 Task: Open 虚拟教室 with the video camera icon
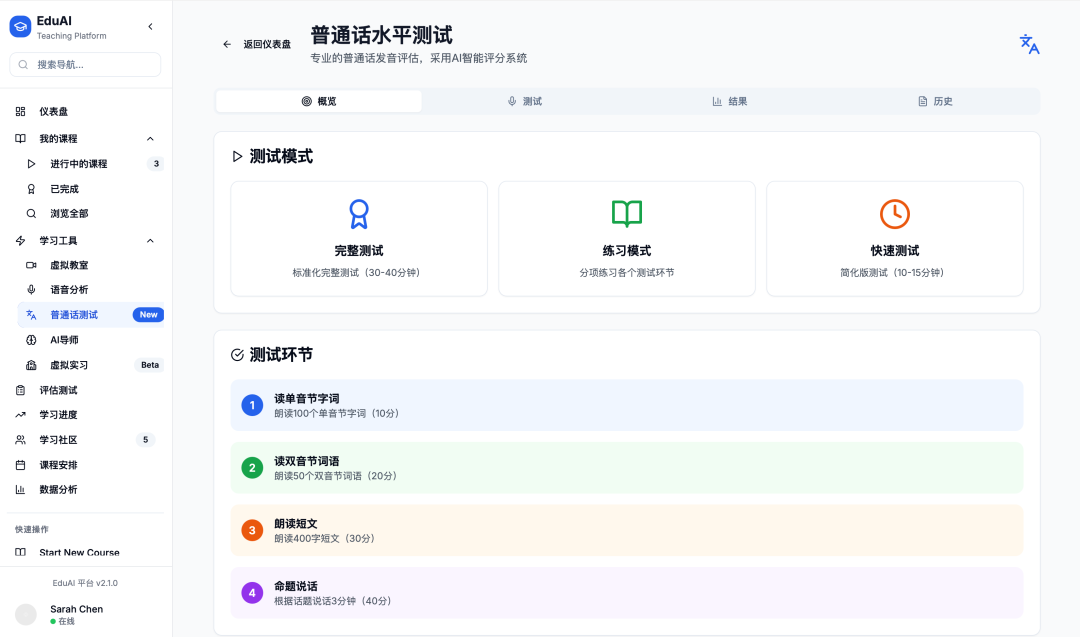[69, 265]
